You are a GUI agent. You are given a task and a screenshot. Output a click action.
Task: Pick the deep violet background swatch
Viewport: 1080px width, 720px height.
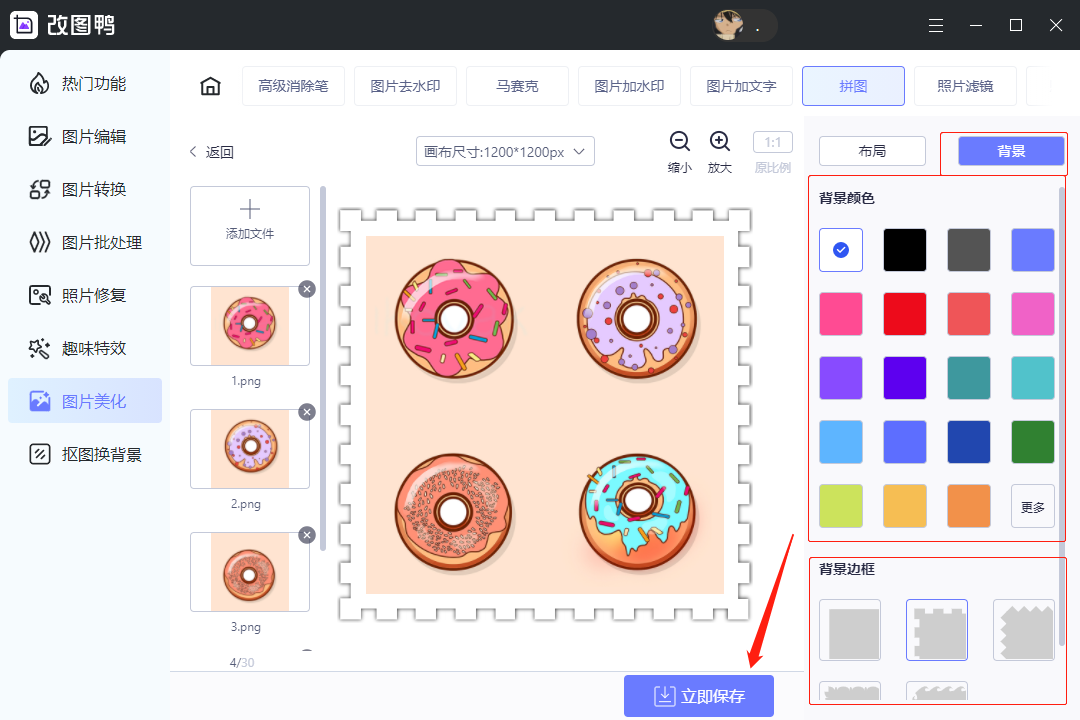pos(904,378)
